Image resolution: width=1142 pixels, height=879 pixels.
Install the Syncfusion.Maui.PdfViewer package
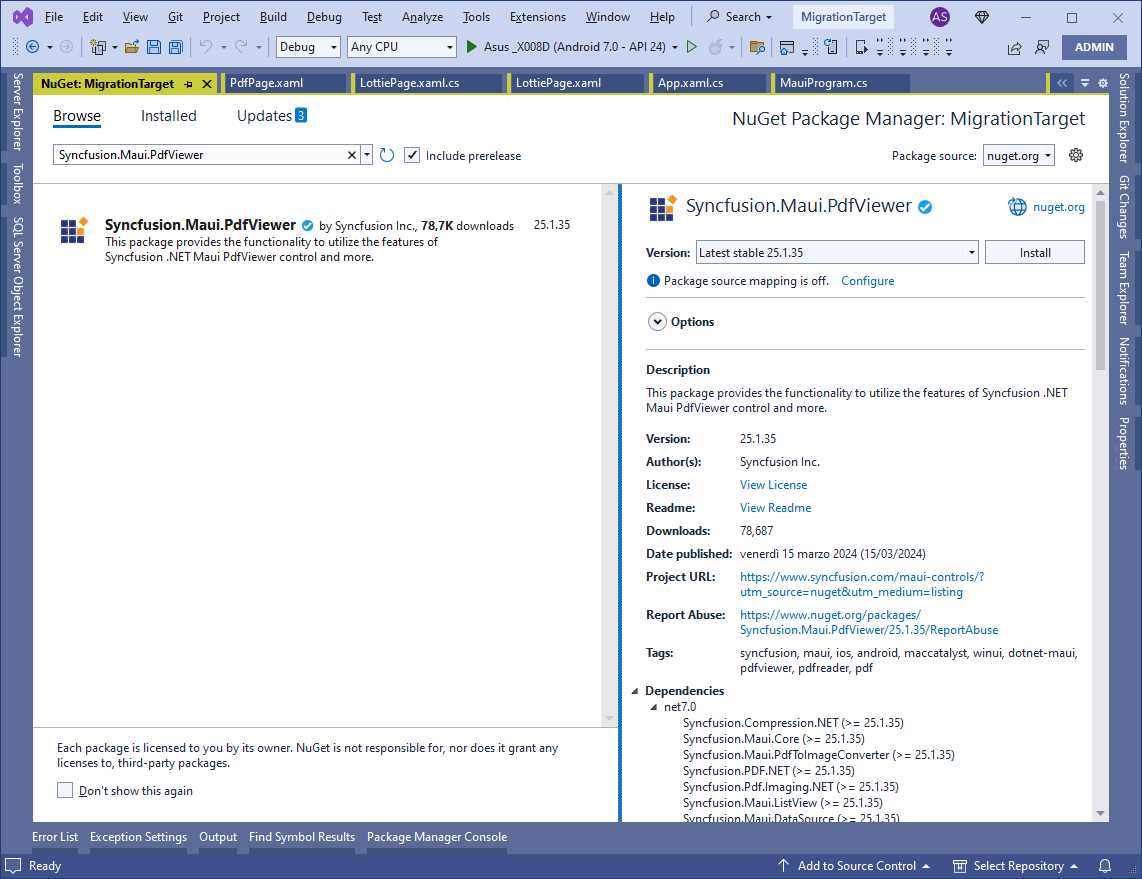coord(1034,252)
